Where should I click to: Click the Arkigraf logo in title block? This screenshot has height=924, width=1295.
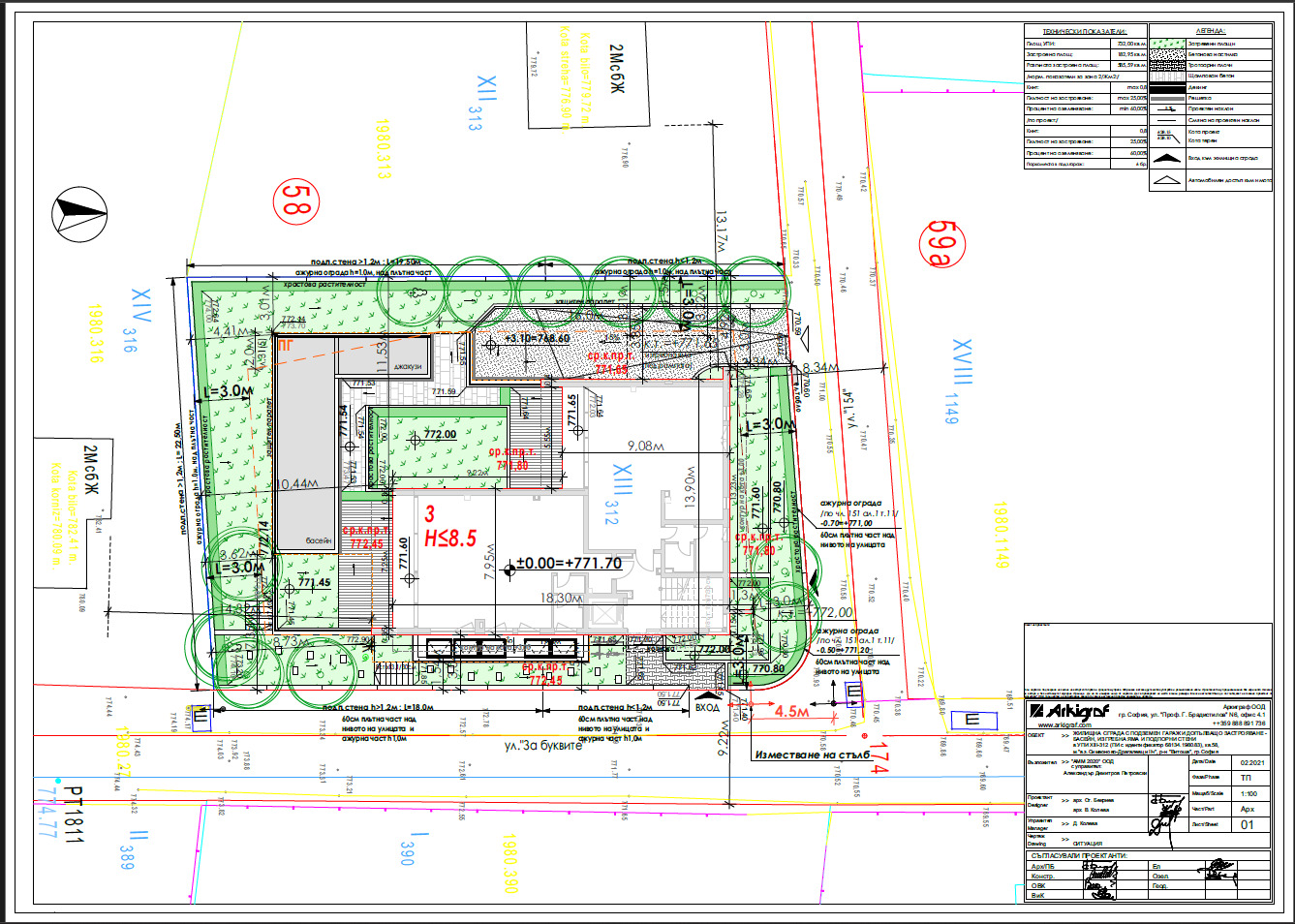[1069, 713]
